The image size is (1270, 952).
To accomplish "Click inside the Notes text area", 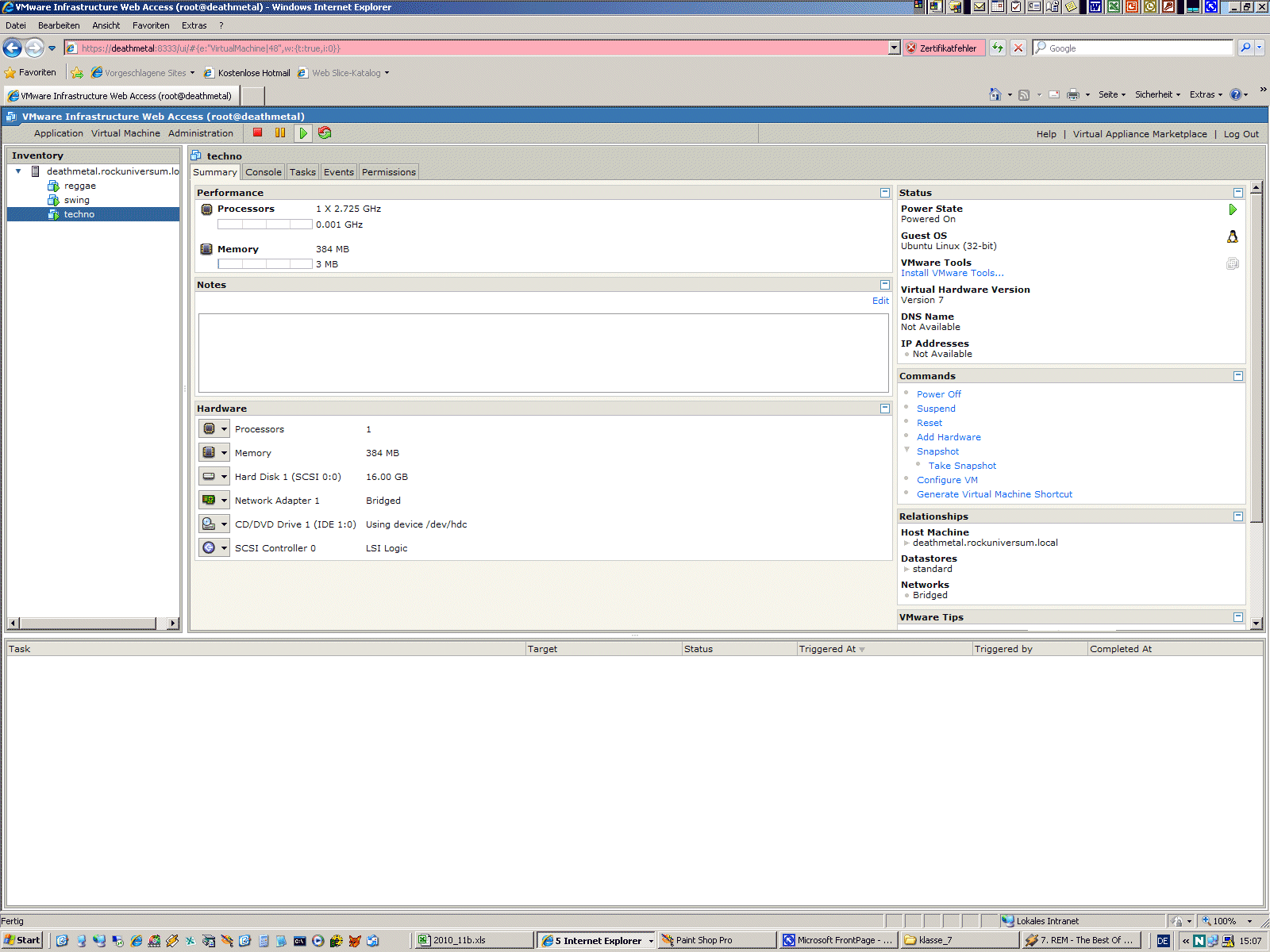I will pos(543,352).
